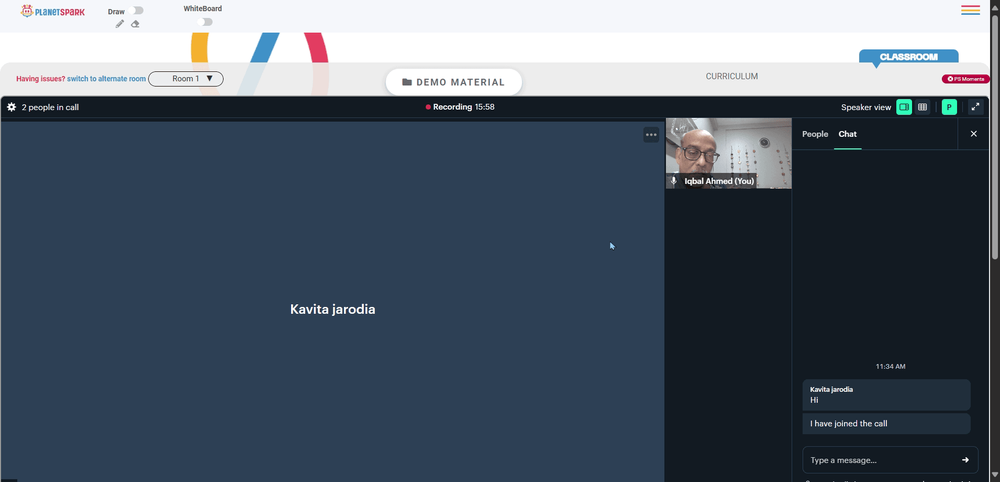
Task: Close the chat side panel
Action: point(973,134)
